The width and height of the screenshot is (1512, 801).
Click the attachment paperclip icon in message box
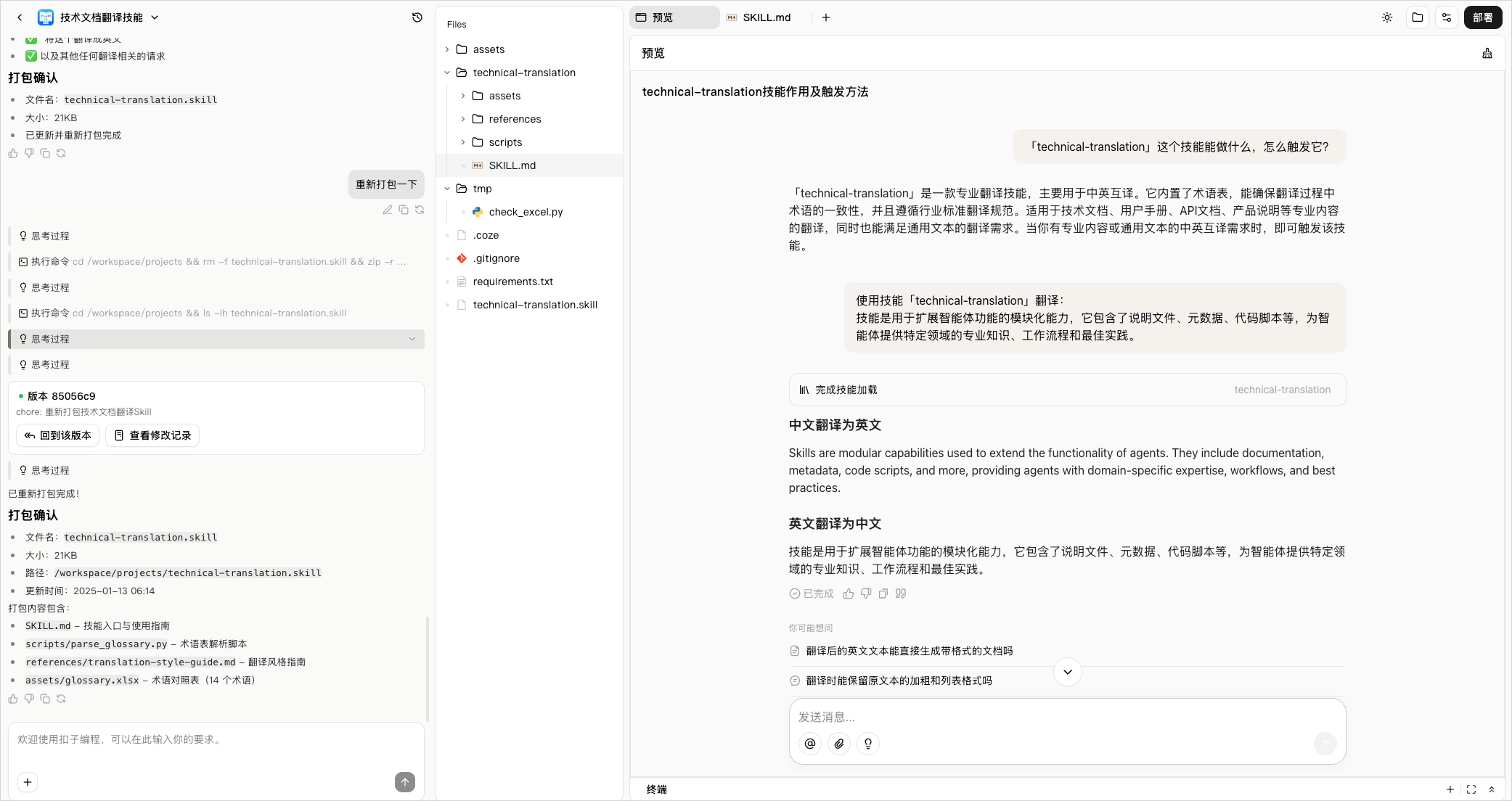pyautogui.click(x=839, y=744)
